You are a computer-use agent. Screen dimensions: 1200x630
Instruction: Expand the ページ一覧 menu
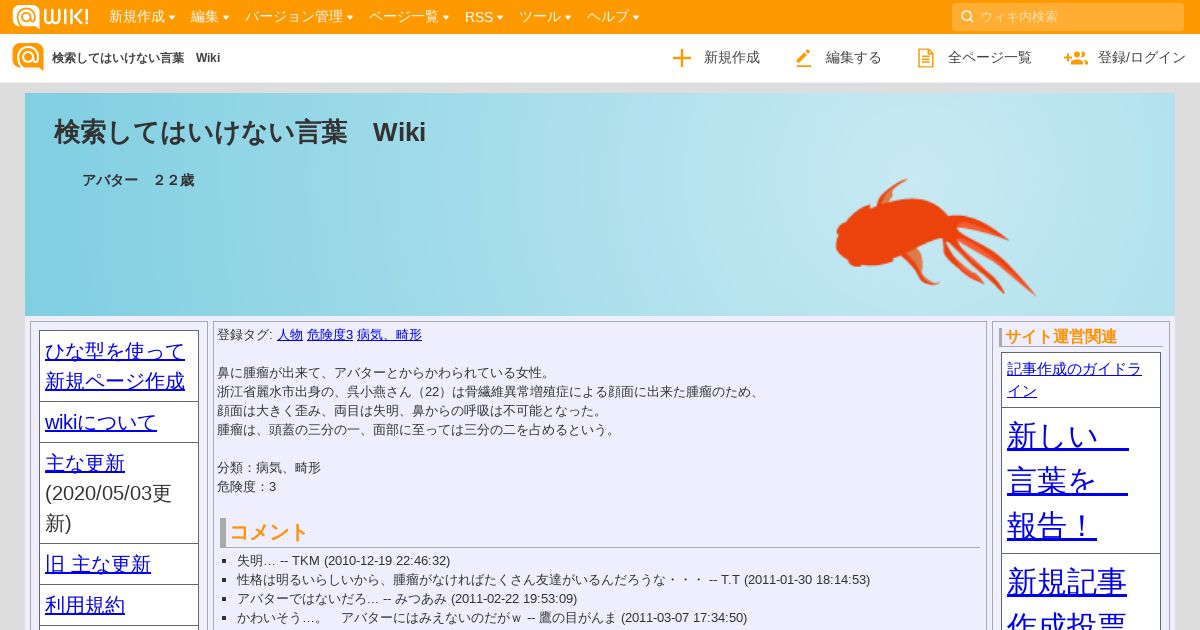click(x=409, y=17)
